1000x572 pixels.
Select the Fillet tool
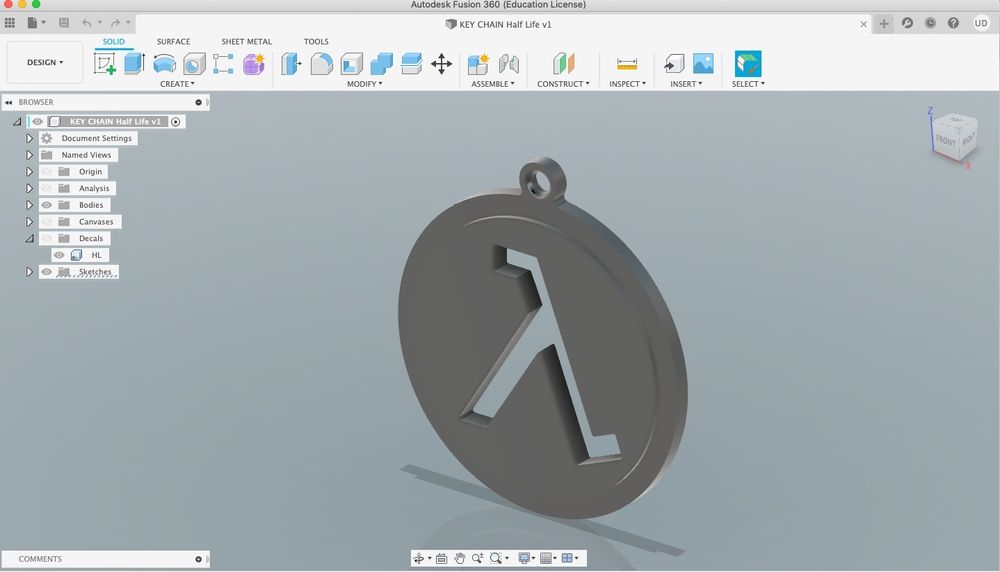pos(321,64)
